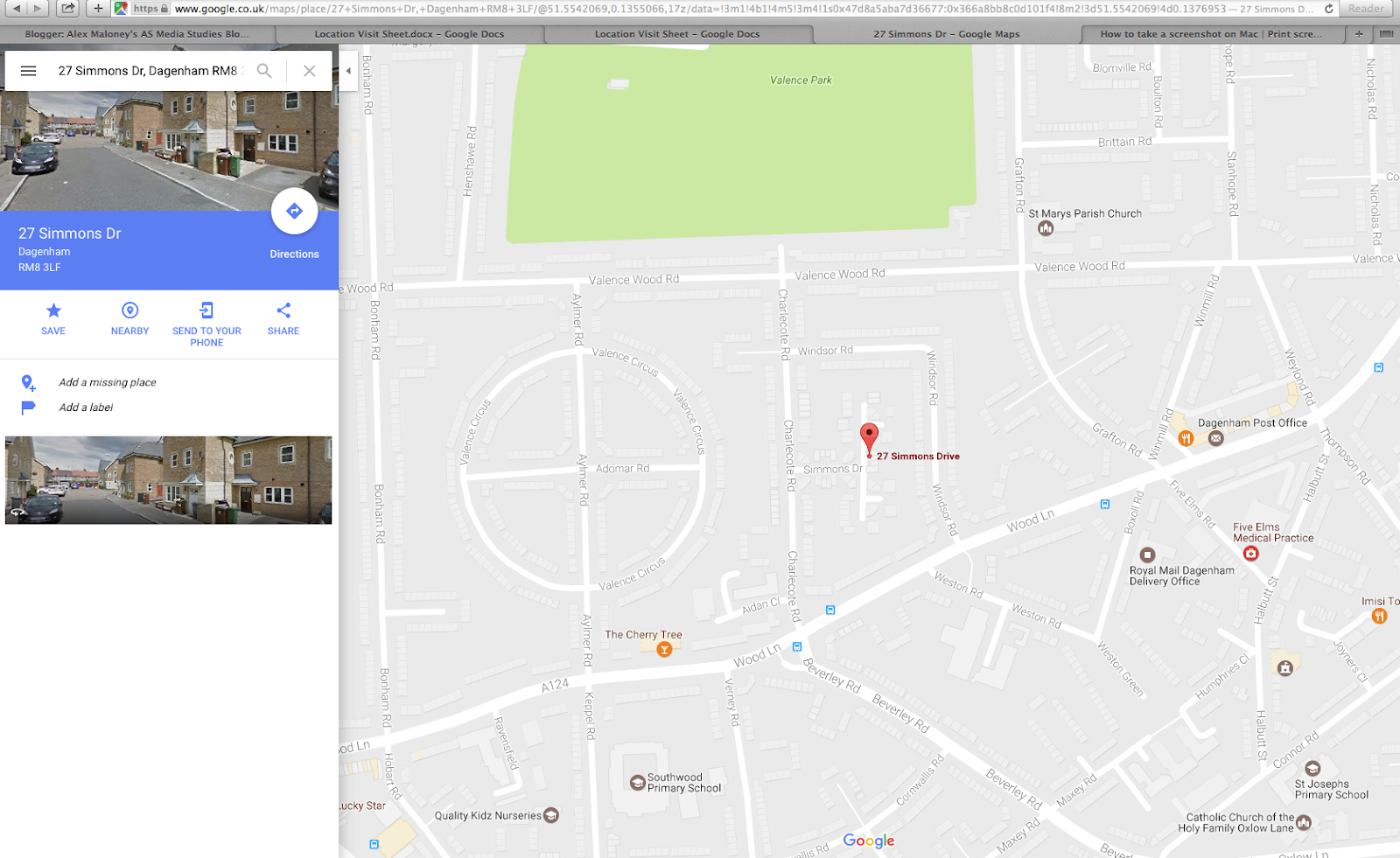Image resolution: width=1400 pixels, height=858 pixels.
Task: Switch to Location Visit Sheet - Google Docs tab
Action: (678, 34)
